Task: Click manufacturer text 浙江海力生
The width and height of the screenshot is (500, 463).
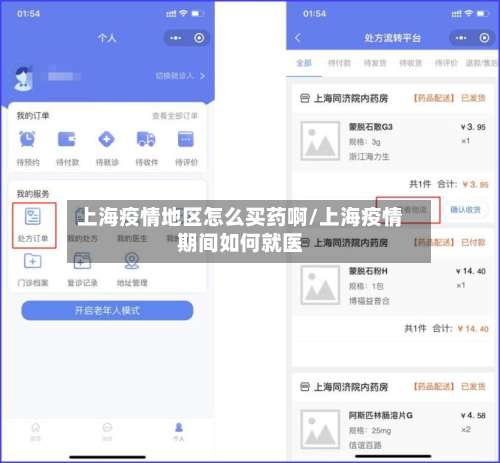Action: (369, 156)
